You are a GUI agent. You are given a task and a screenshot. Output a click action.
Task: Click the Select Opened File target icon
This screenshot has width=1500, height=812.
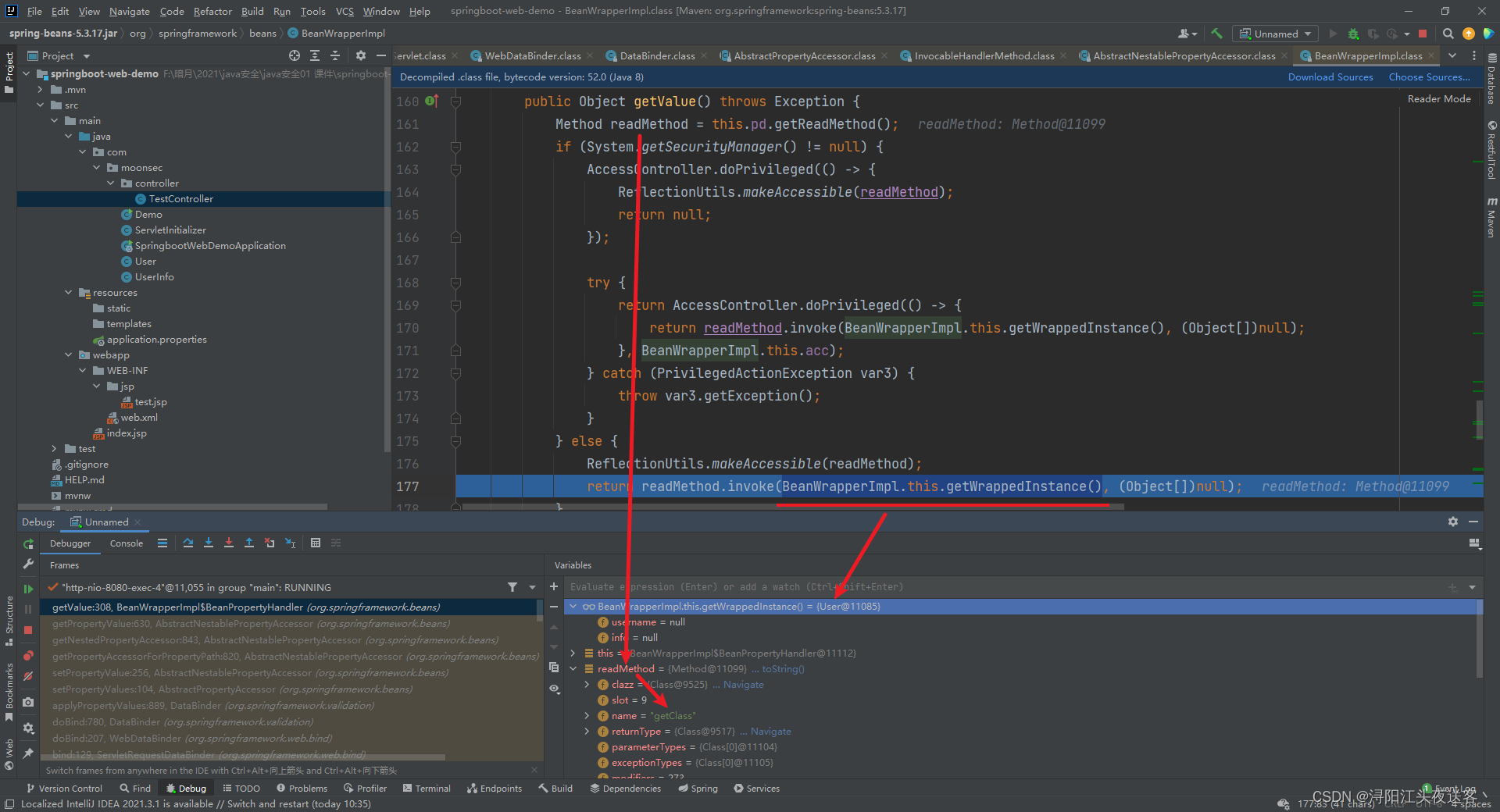(295, 55)
